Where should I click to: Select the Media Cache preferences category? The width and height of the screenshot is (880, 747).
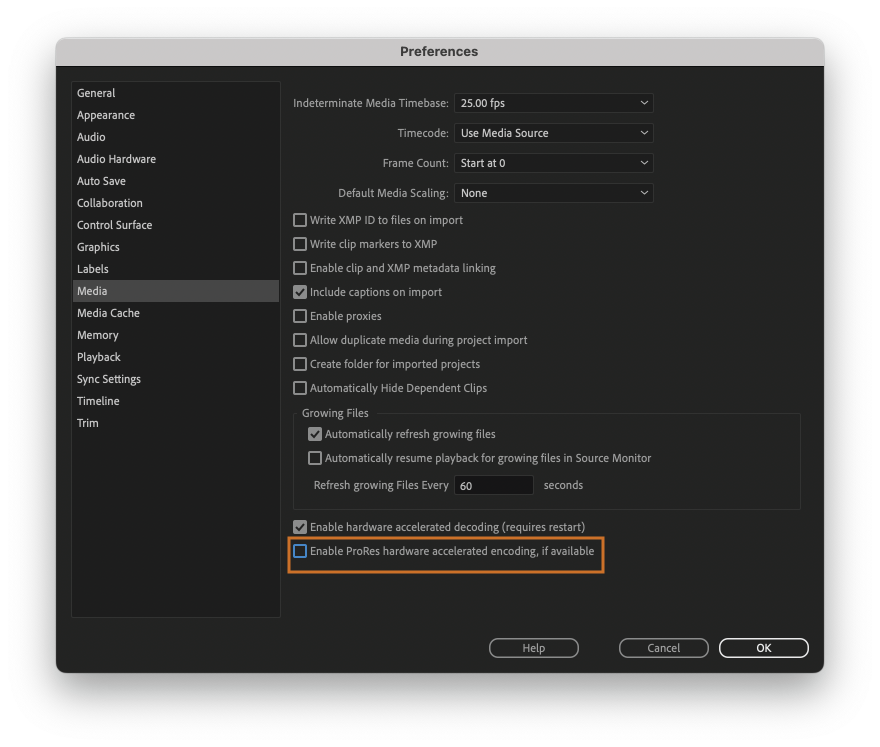pyautogui.click(x=108, y=313)
